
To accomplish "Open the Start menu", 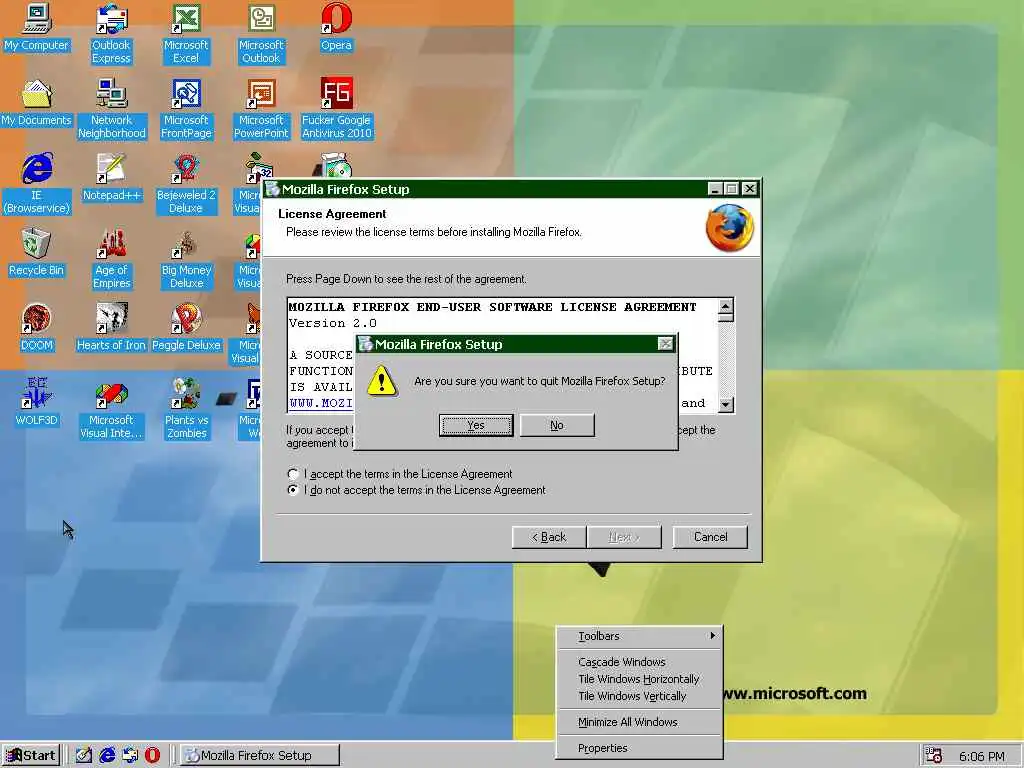I will click(x=31, y=755).
